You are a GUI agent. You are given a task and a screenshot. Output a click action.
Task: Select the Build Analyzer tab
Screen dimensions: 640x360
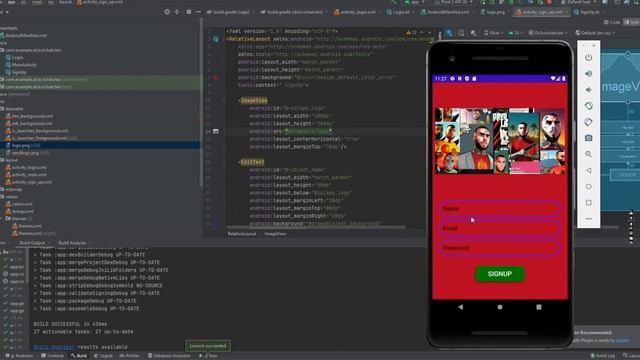[x=72, y=243]
